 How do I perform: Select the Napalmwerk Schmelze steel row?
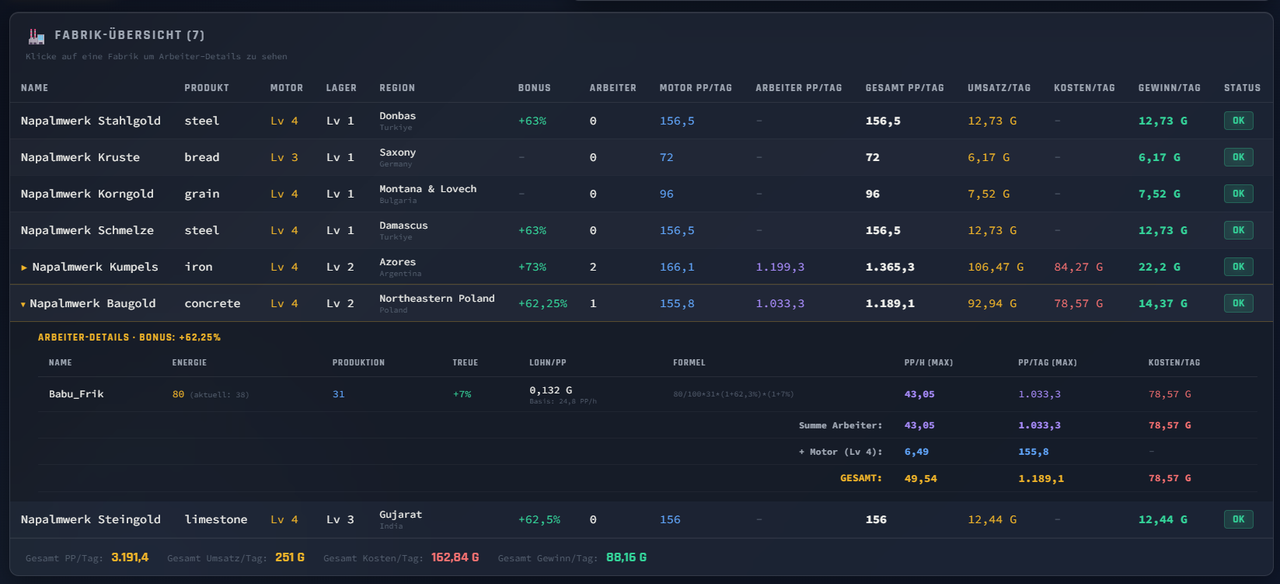pyautogui.click(x=640, y=230)
